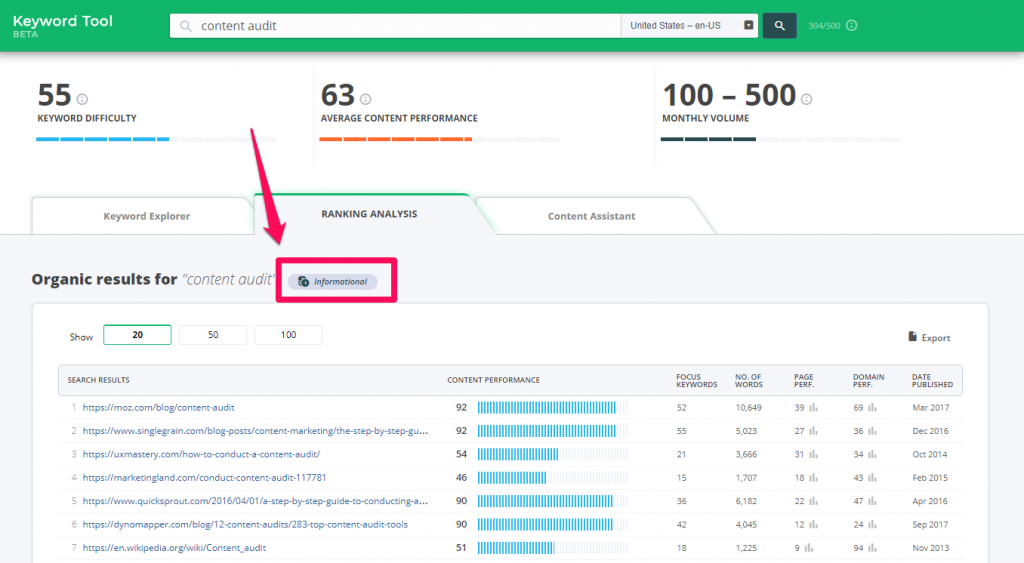Click date cell Mar 2017
Screen dimensions: 1024x563
click(x=931, y=408)
